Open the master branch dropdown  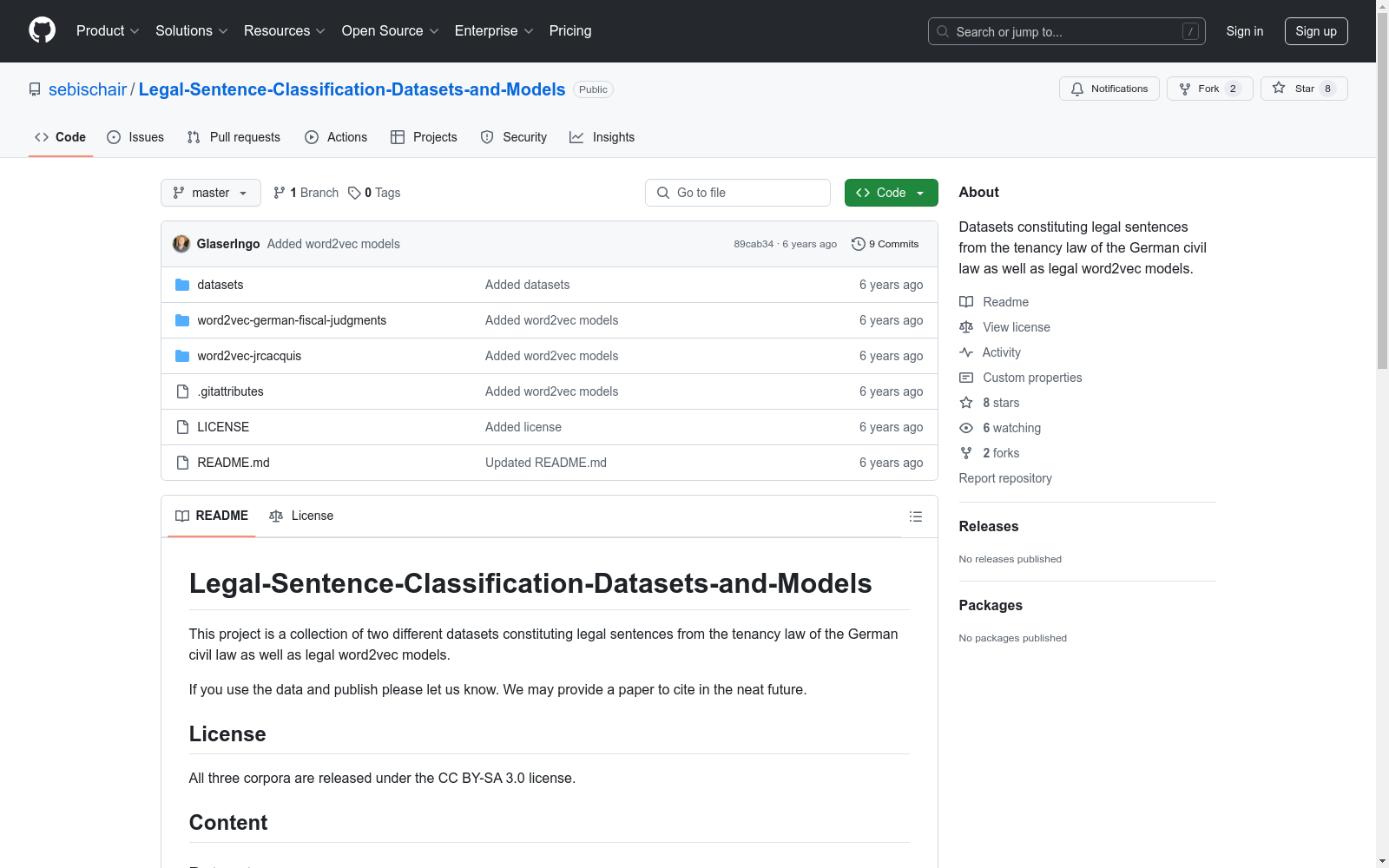211,193
